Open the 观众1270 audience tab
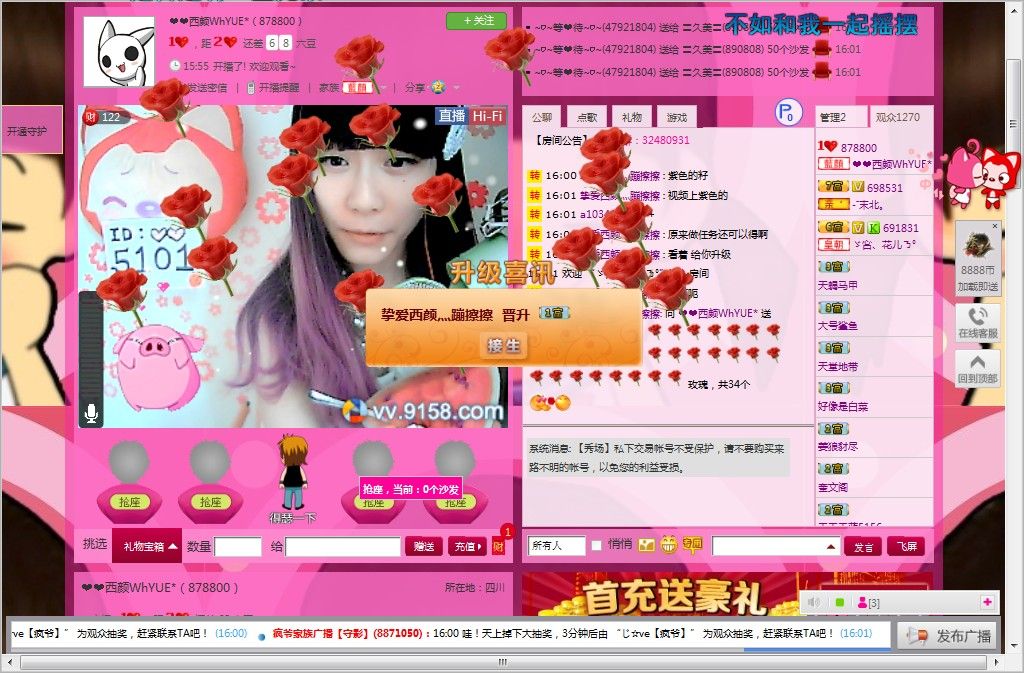1024x673 pixels. coord(899,117)
